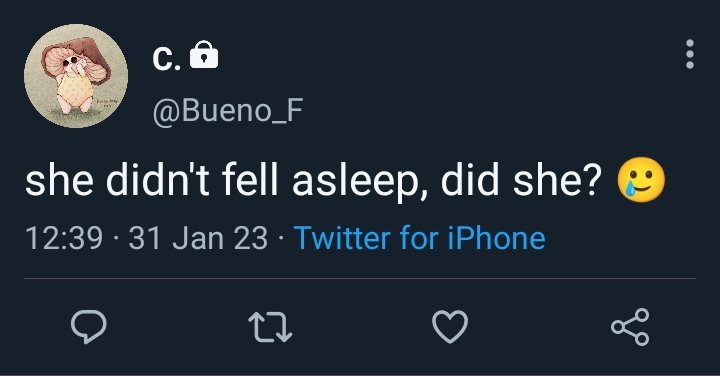Click the divider line below the timestamp
This screenshot has height=376, width=720.
point(360,278)
